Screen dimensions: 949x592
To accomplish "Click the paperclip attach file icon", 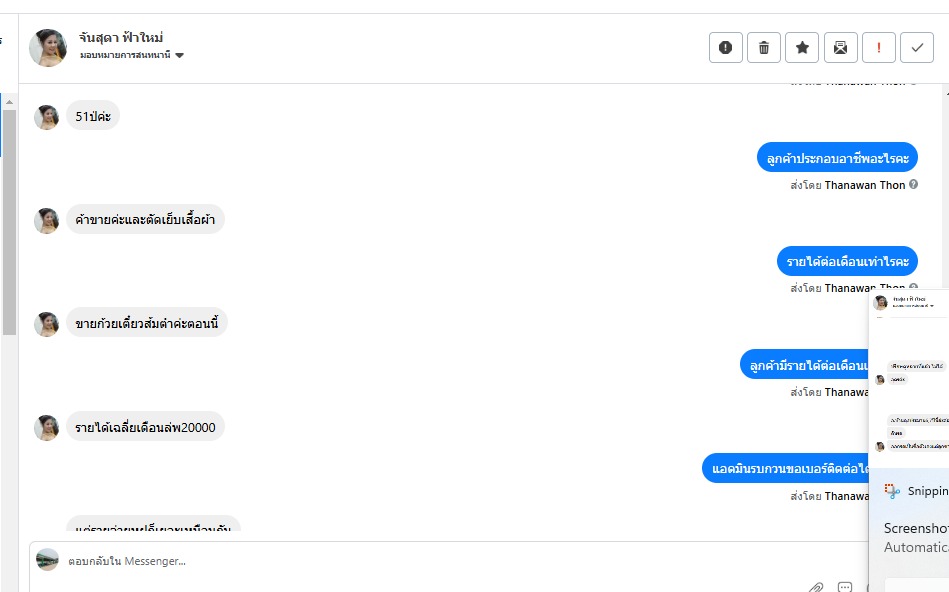I will point(816,586).
